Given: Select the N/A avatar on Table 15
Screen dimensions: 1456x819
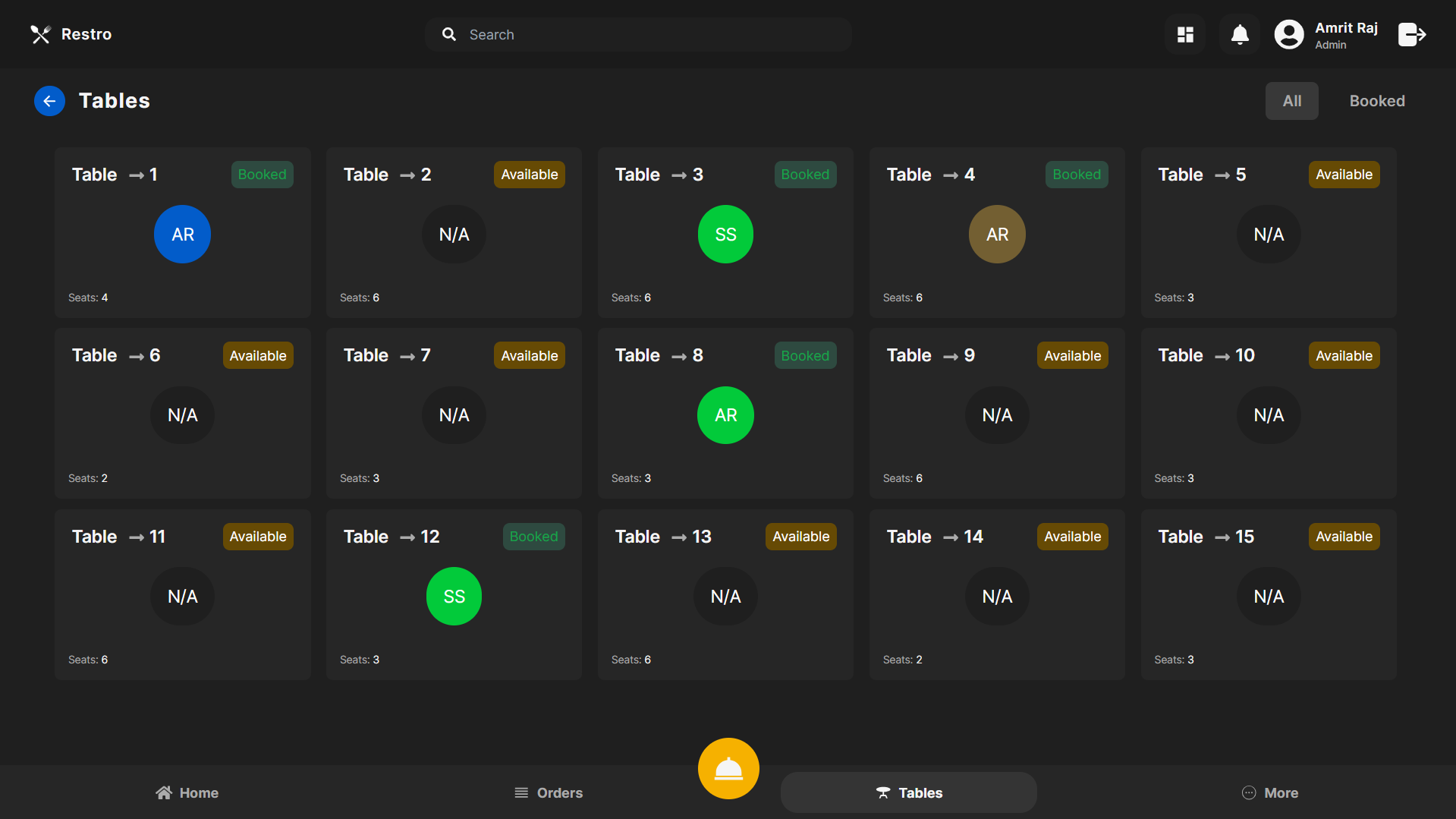Looking at the screenshot, I should 1268,596.
